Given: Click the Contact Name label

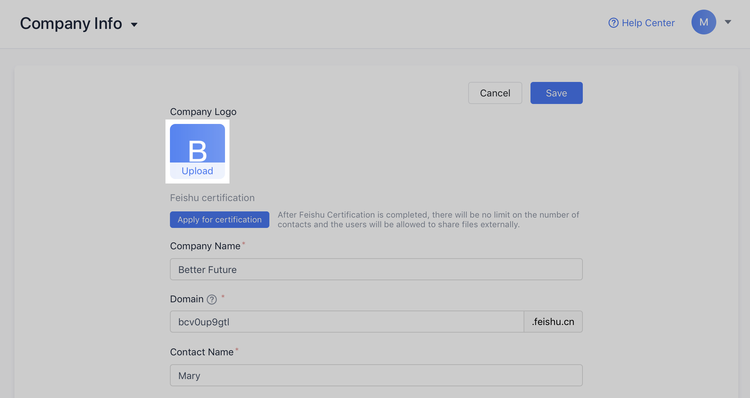Looking at the screenshot, I should [x=202, y=352].
